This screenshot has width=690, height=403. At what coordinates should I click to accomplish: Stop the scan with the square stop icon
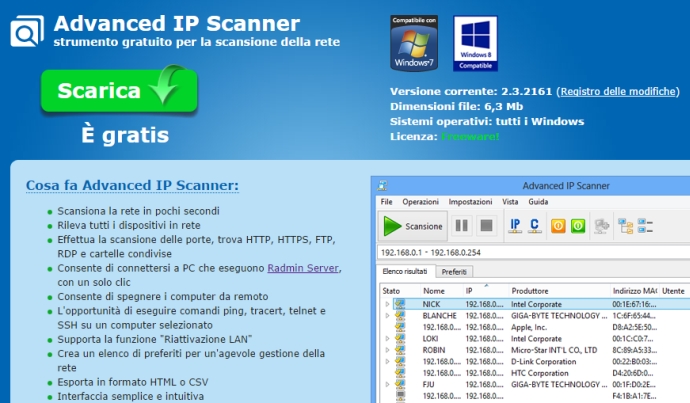tap(486, 226)
